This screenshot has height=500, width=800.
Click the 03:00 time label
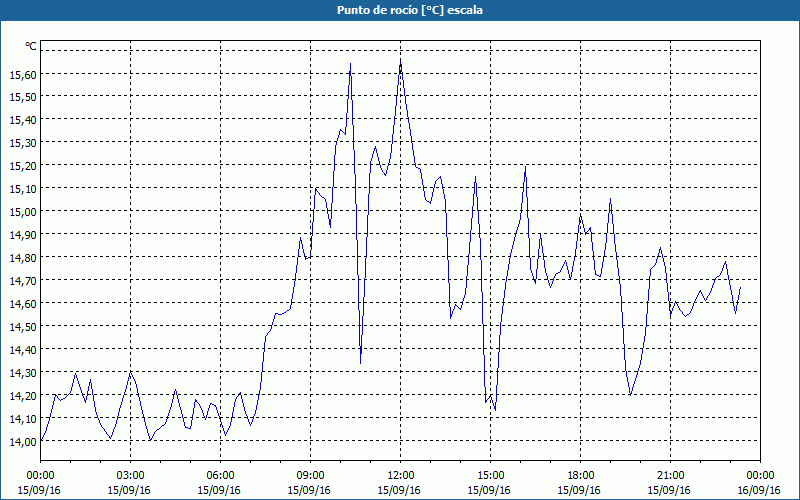coord(131,476)
